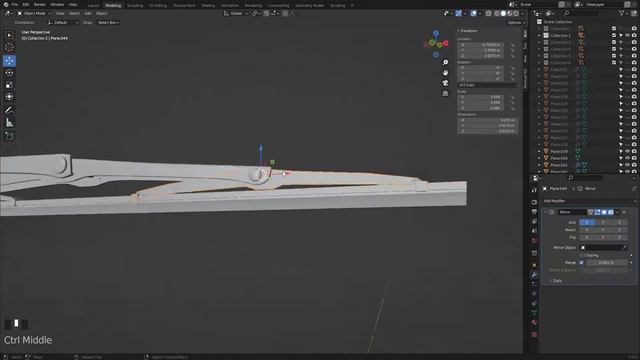
Task: Toggle Mirror Bisect X button
Action: [587, 230]
